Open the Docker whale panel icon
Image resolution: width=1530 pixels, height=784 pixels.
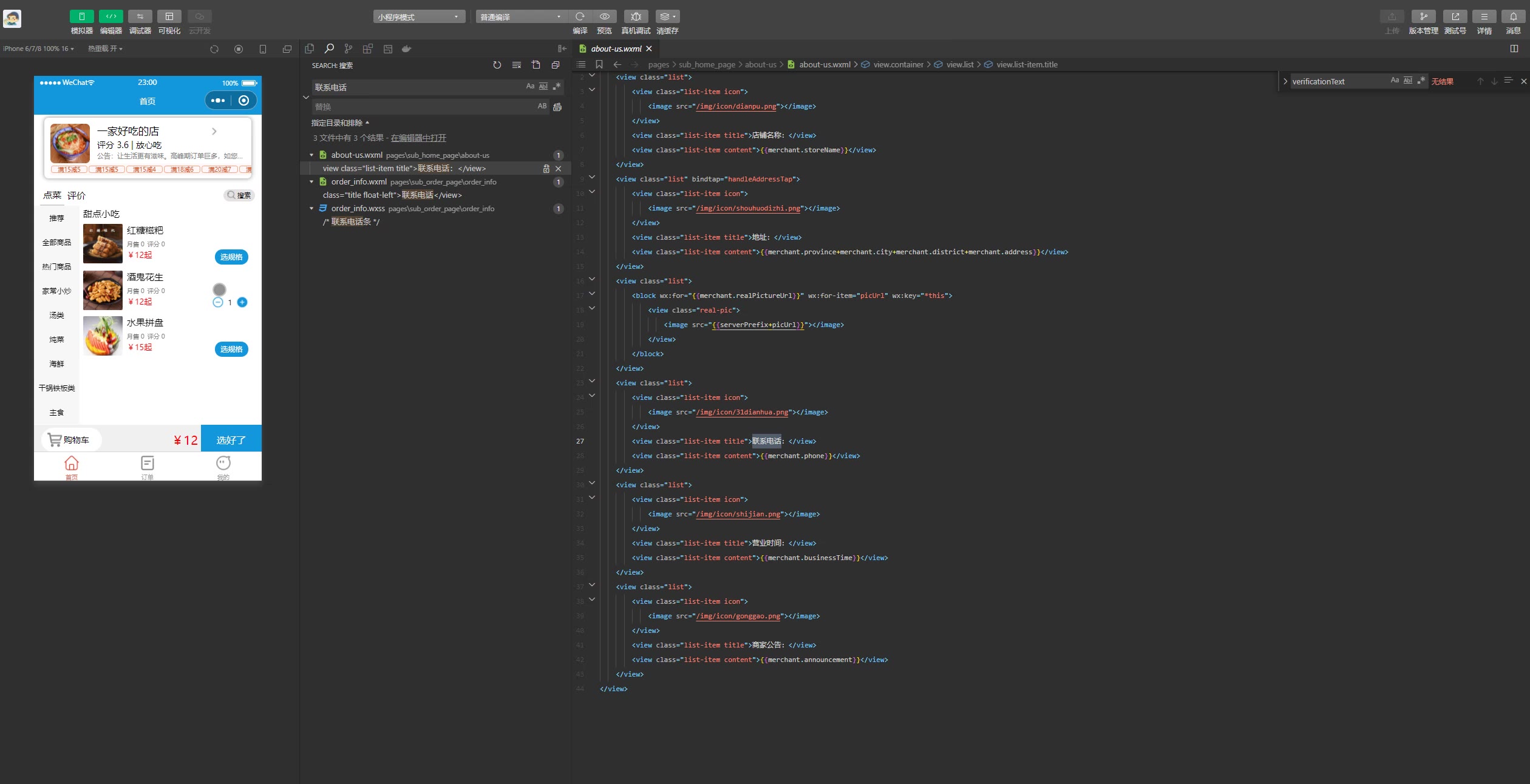pos(407,49)
